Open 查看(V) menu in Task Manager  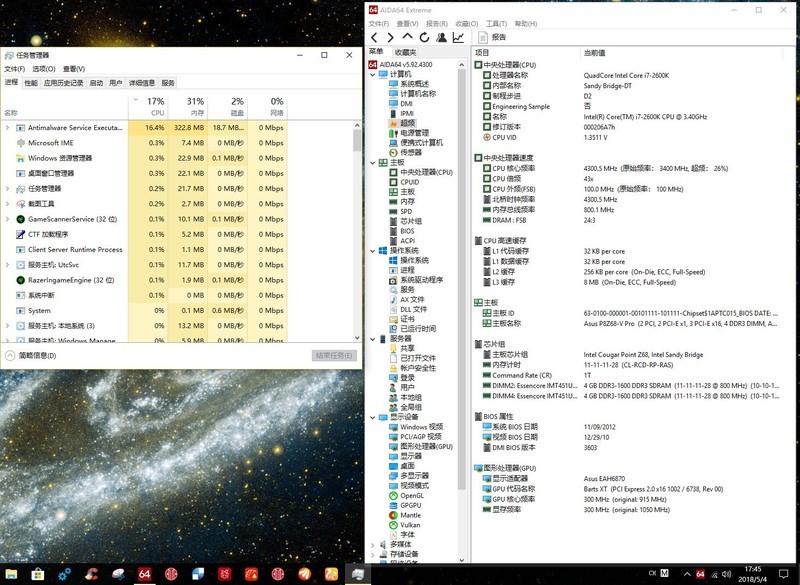(x=74, y=69)
